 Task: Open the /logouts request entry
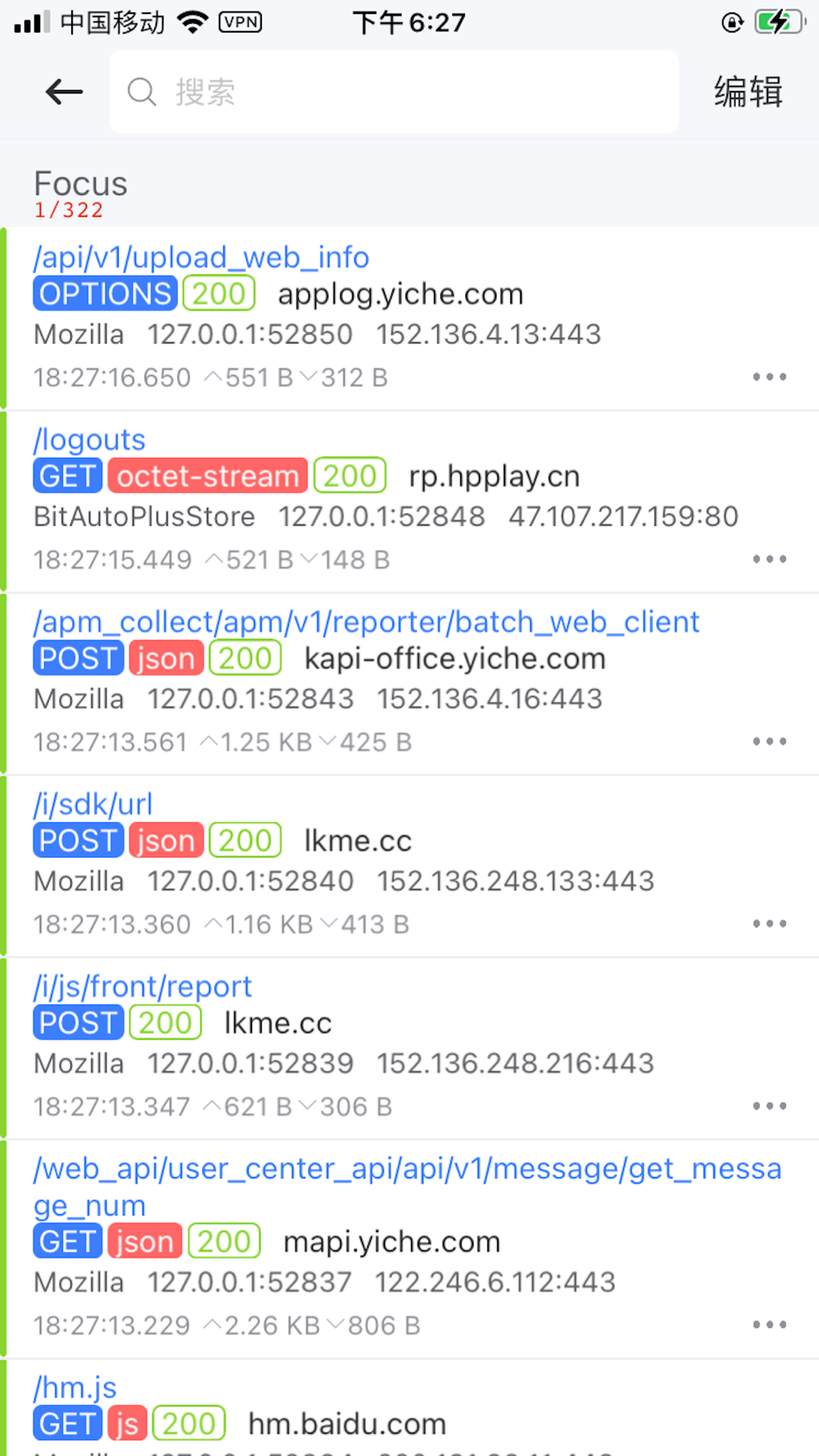(409, 501)
